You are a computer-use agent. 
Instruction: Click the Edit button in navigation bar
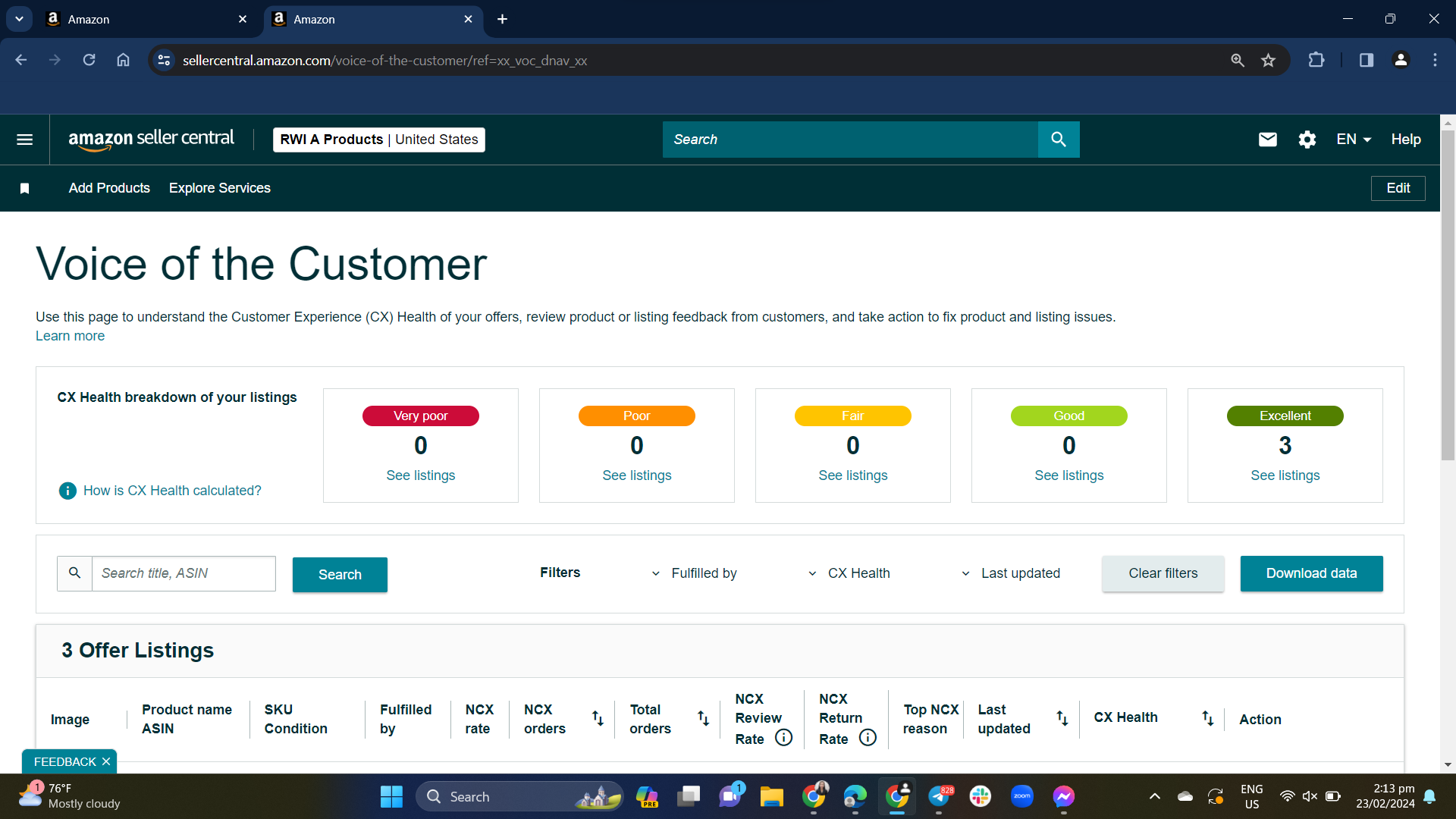pos(1398,188)
